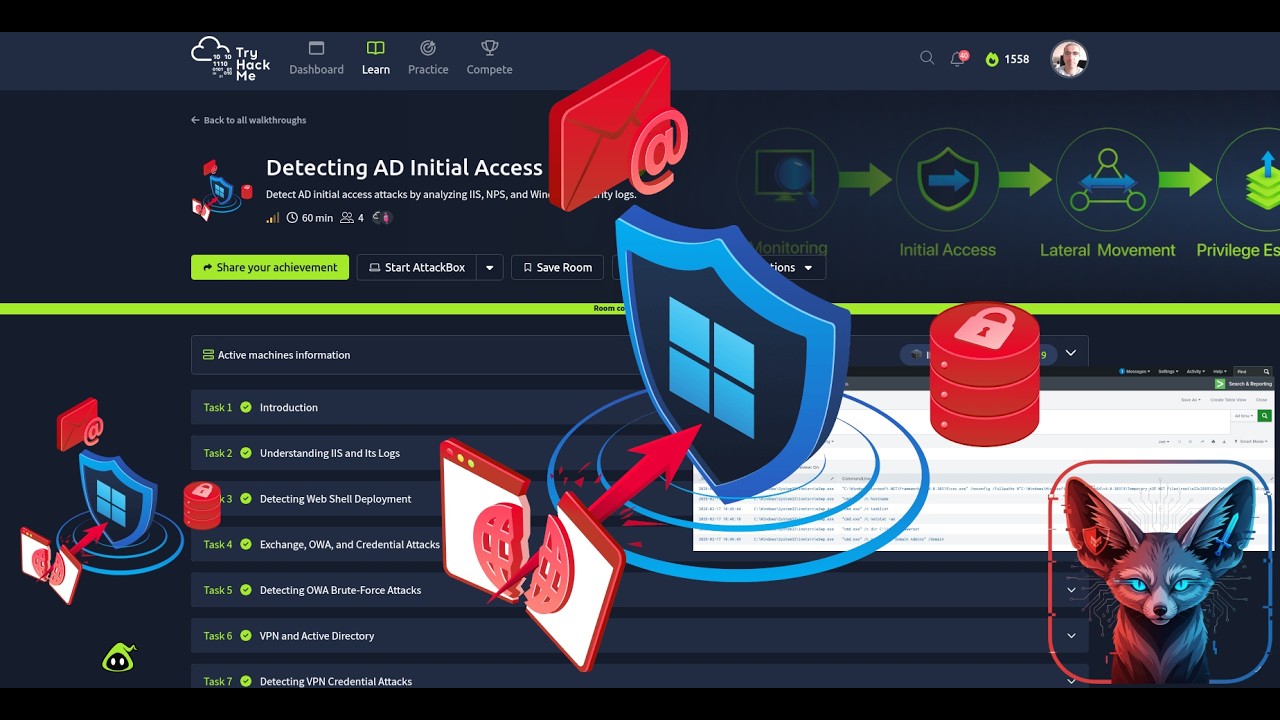Image resolution: width=1280 pixels, height=720 pixels.
Task: Open the Dashboard nav item
Action: click(x=316, y=59)
